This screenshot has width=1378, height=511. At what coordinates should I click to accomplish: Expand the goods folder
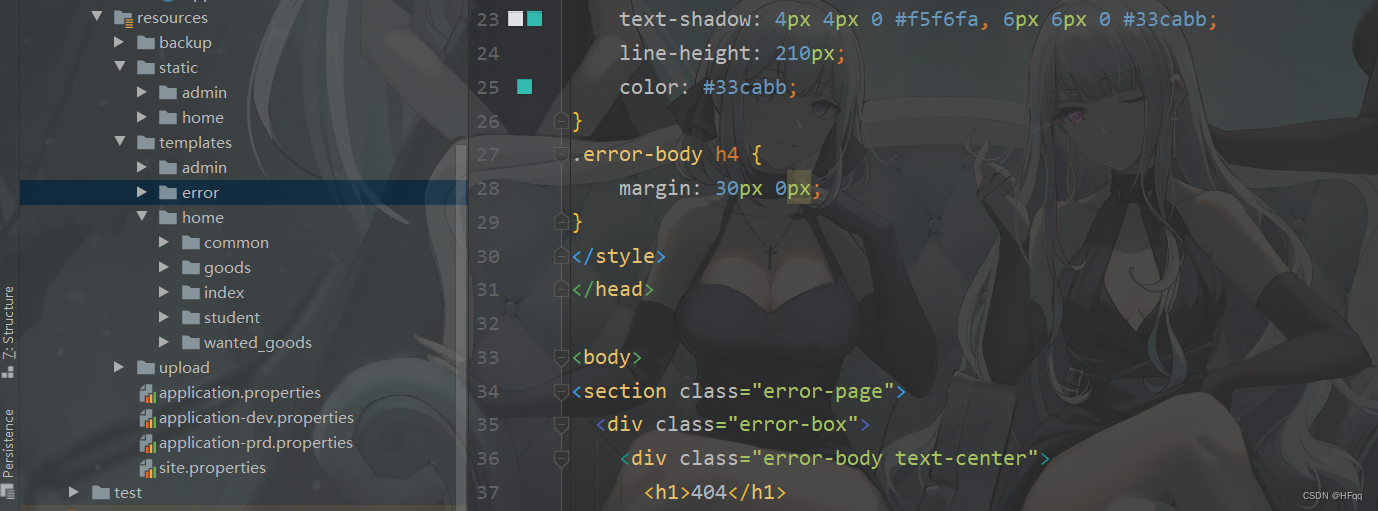coord(164,267)
